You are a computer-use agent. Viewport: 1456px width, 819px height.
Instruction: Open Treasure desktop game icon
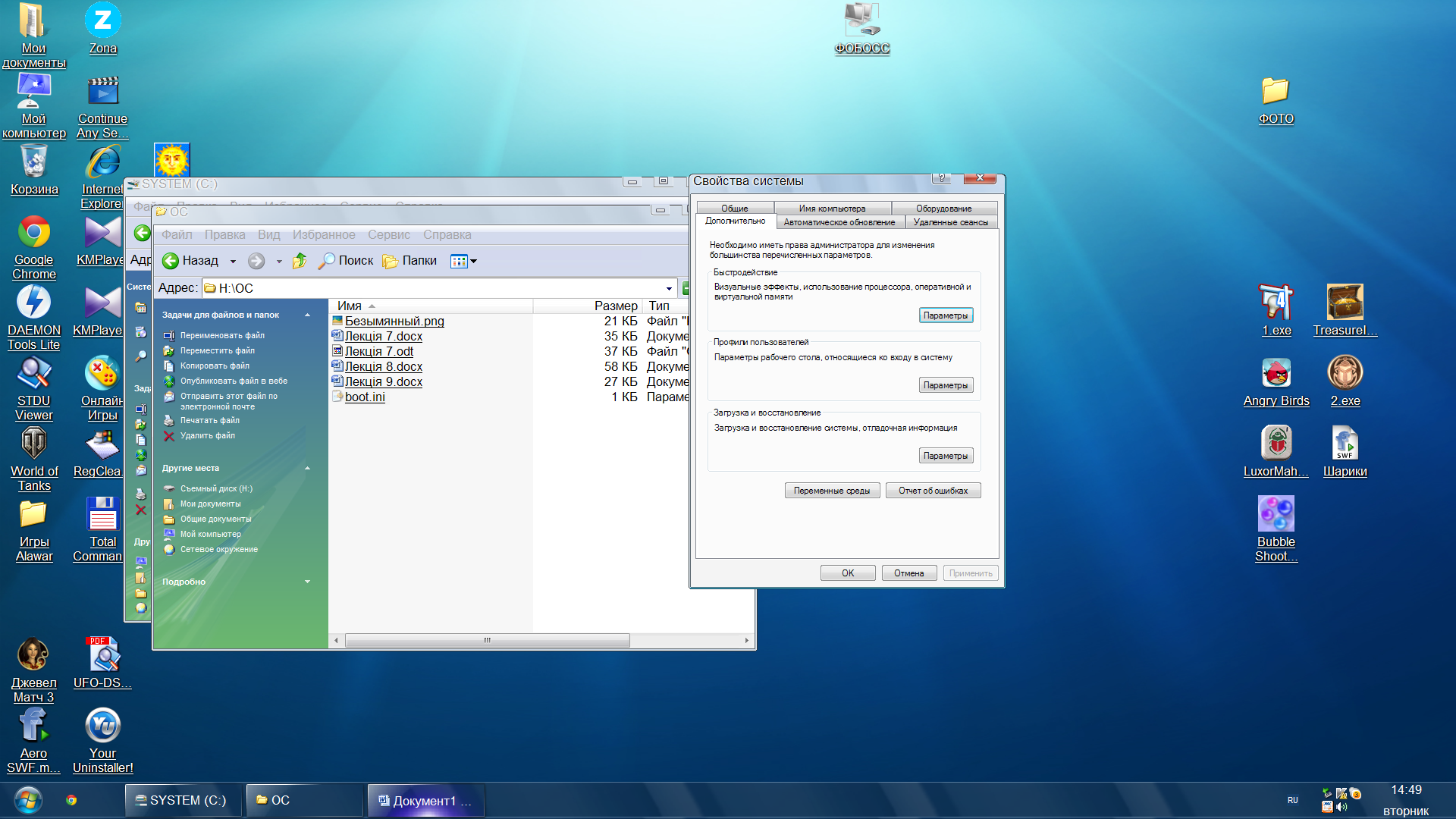pos(1345,311)
